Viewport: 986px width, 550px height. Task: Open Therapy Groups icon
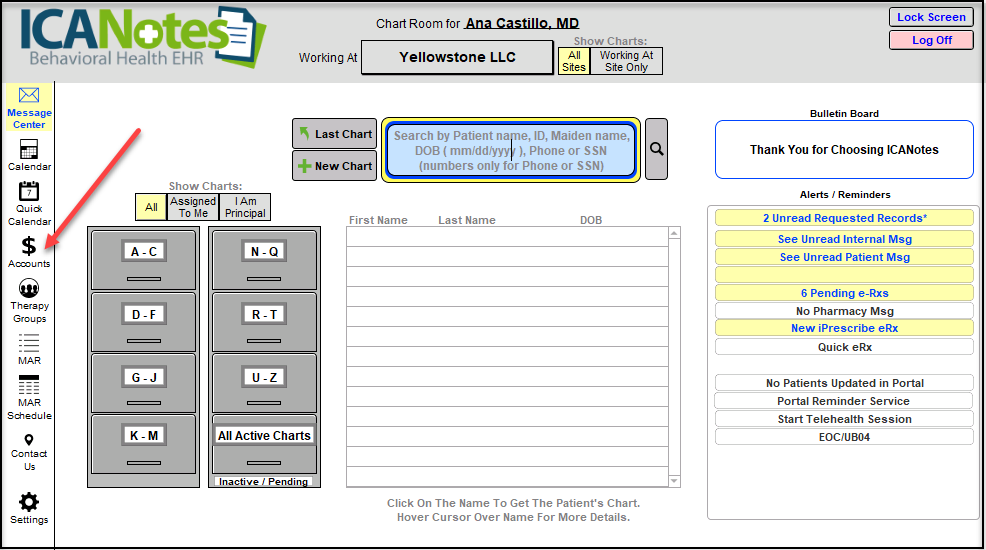[x=29, y=290]
